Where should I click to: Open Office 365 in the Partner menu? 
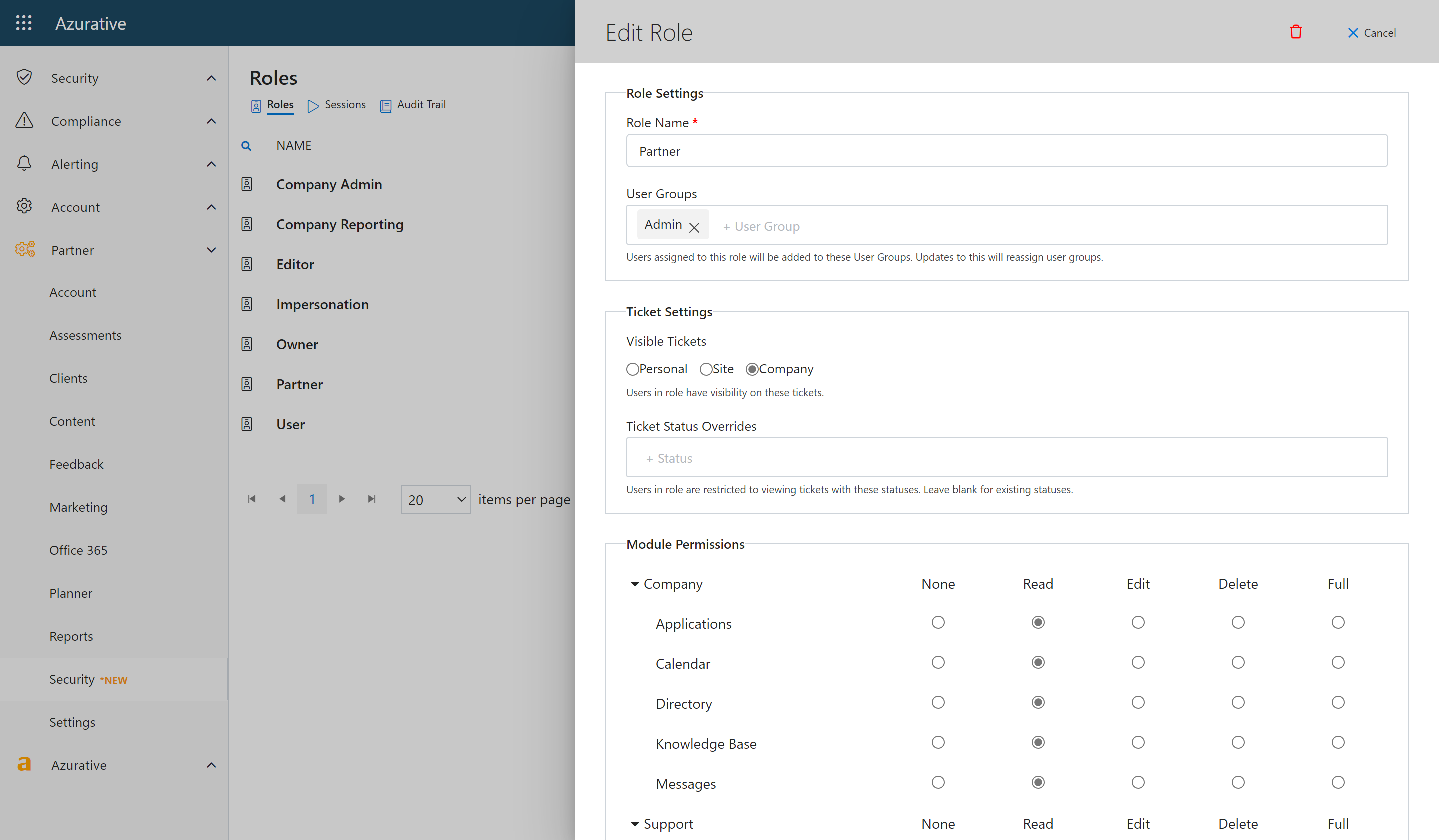[x=78, y=550]
